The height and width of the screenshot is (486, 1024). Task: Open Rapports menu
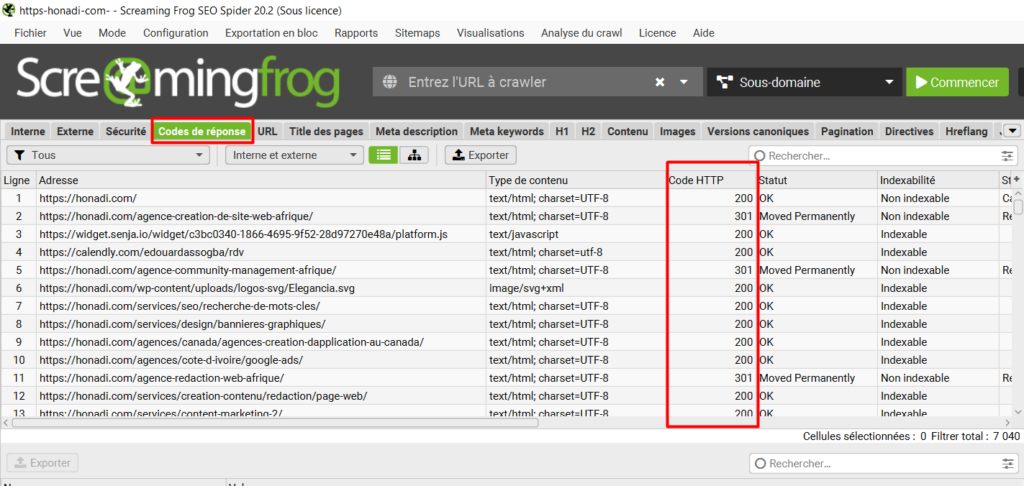click(x=356, y=33)
